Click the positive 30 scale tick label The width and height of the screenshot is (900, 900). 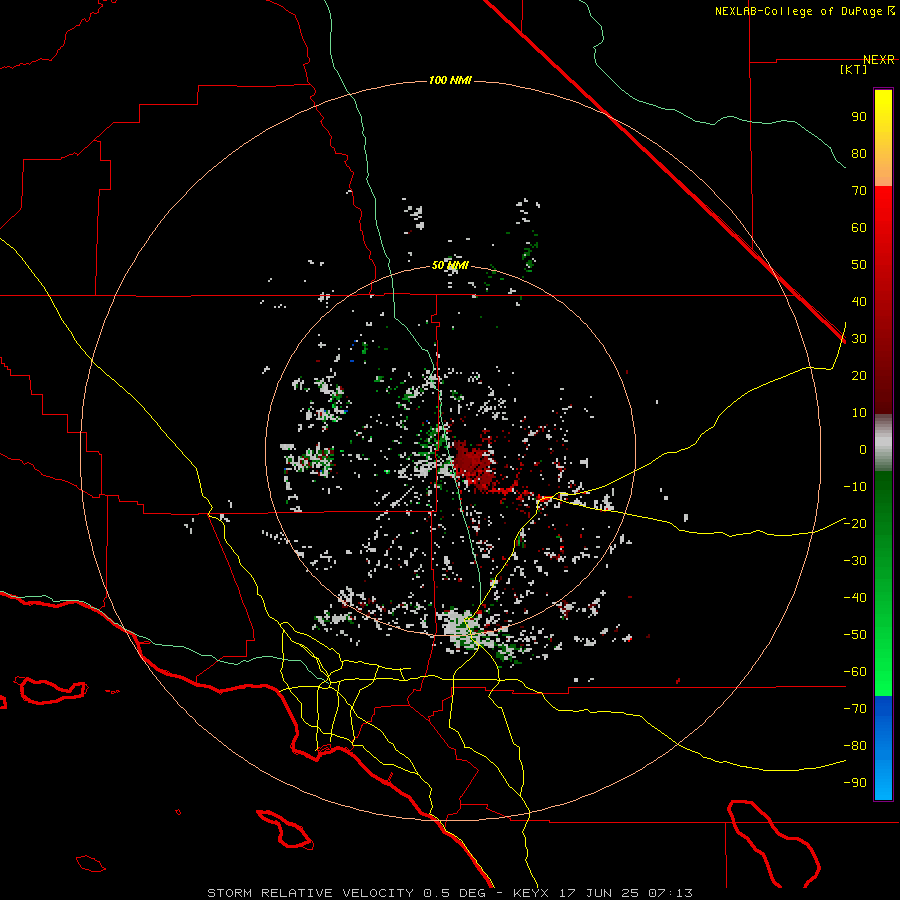[x=859, y=339]
